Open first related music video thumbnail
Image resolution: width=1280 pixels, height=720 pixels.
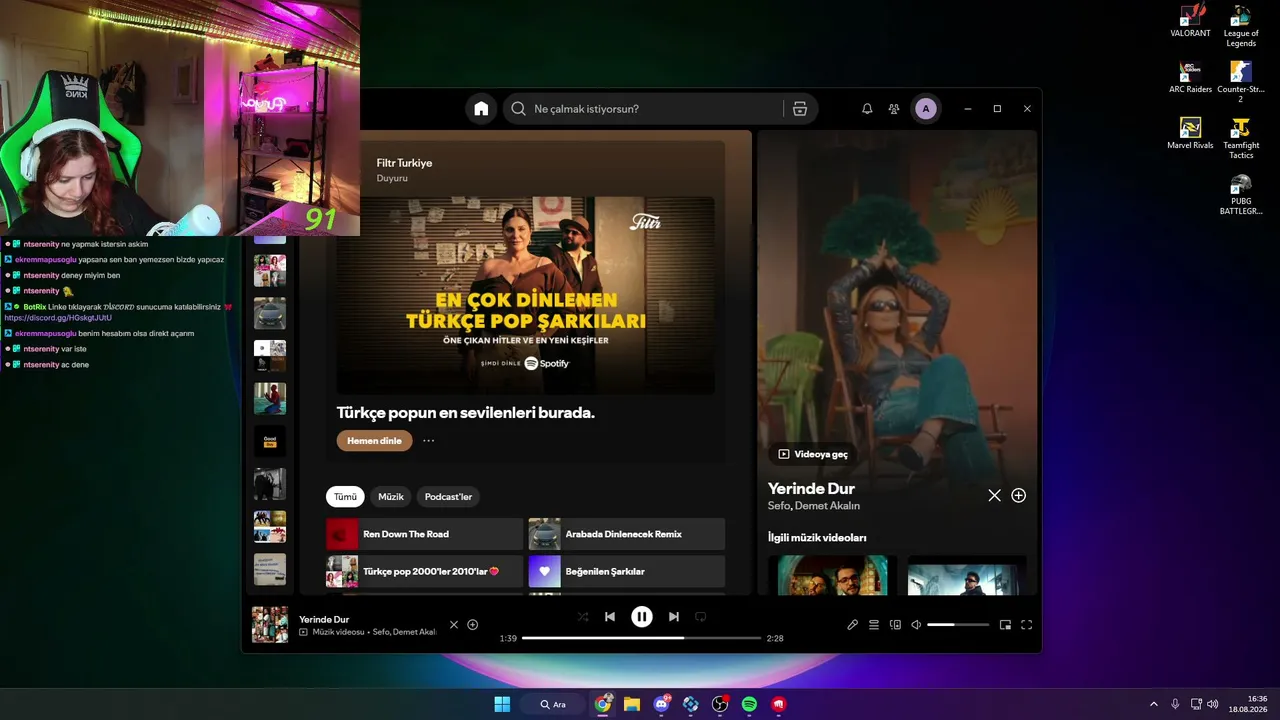(832, 576)
